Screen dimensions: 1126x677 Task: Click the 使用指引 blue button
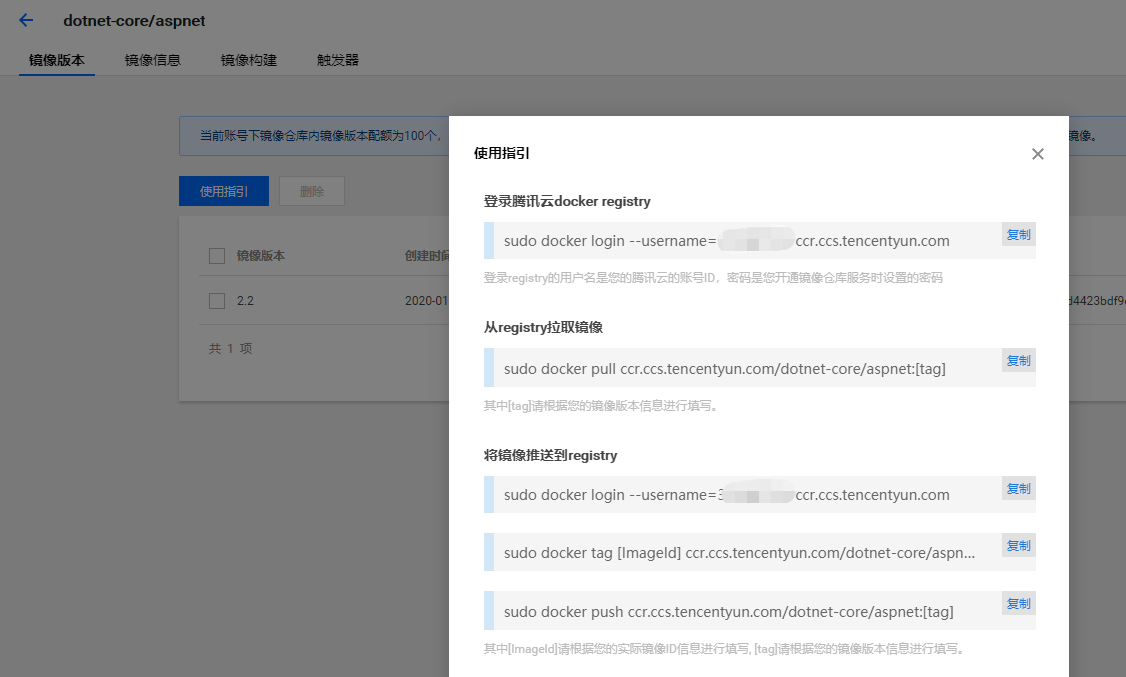[224, 192]
